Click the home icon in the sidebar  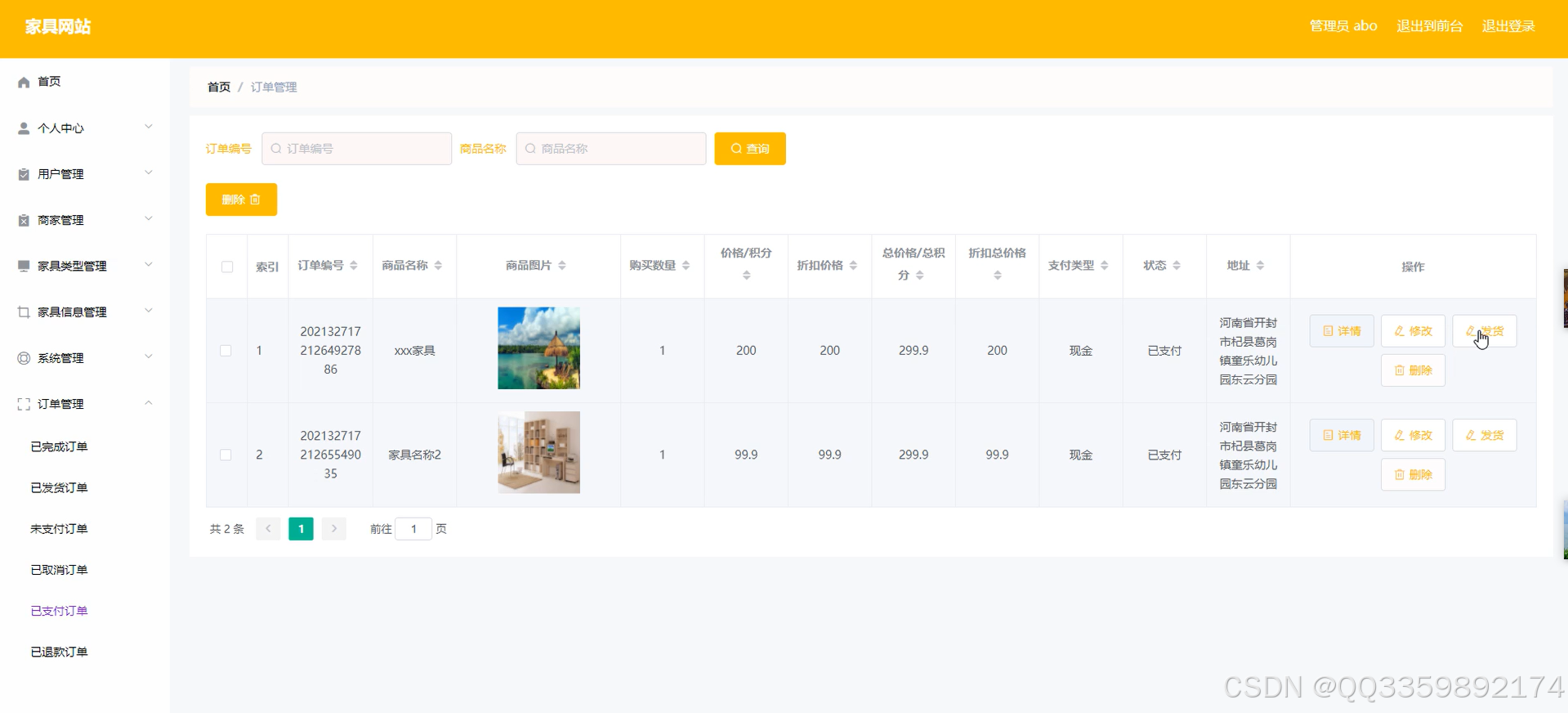(24, 82)
